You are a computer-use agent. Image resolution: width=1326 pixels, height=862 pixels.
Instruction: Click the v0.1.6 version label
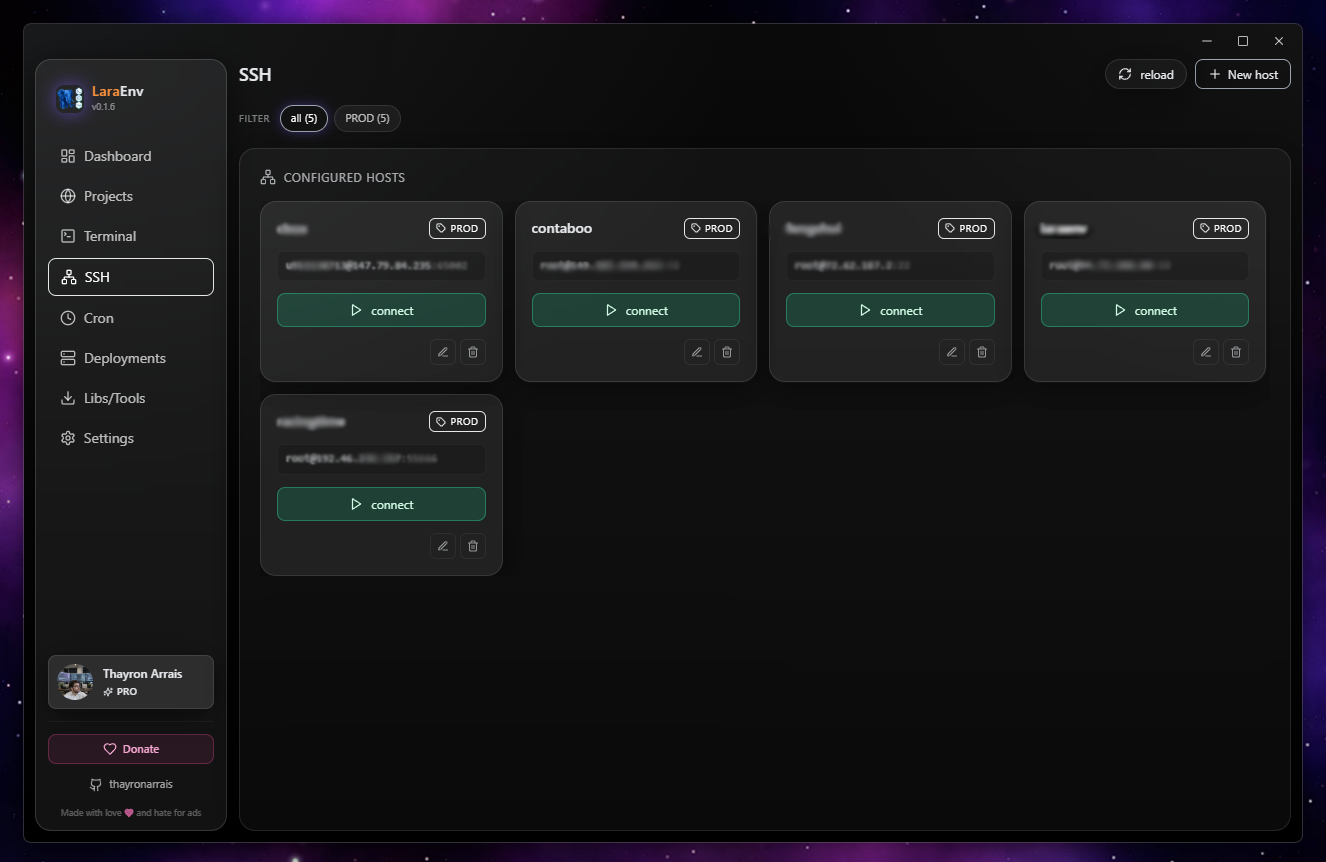pyautogui.click(x=104, y=107)
